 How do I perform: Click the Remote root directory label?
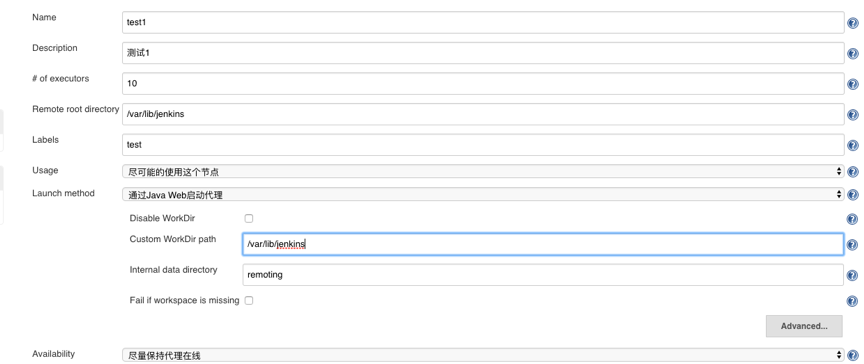click(76, 109)
